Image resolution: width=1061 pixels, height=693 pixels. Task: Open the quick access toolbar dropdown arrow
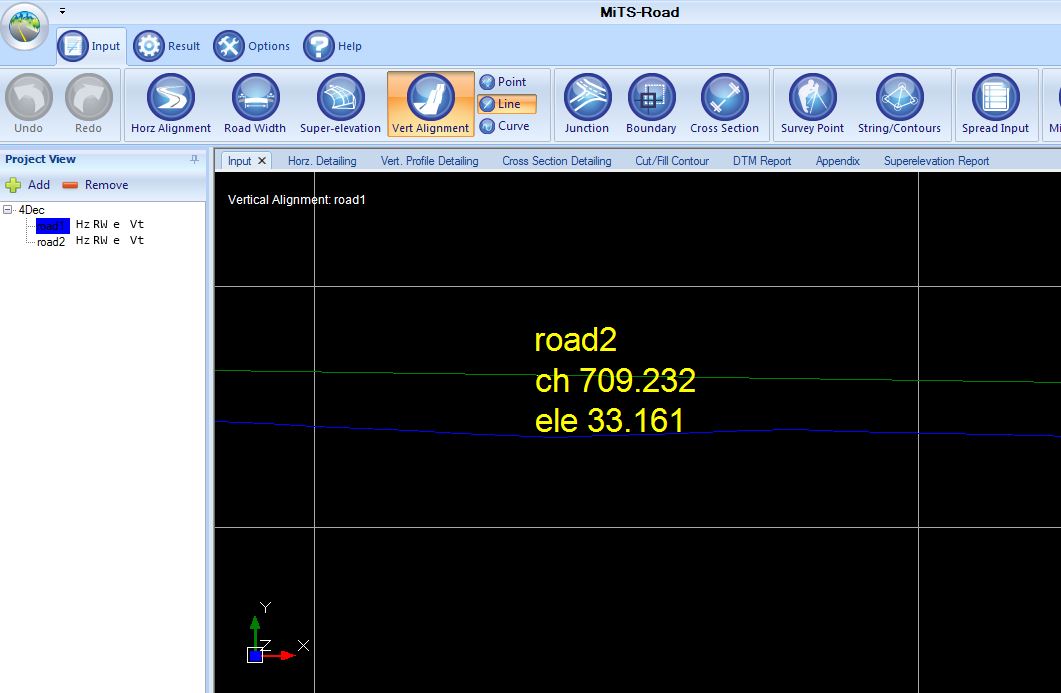click(62, 11)
